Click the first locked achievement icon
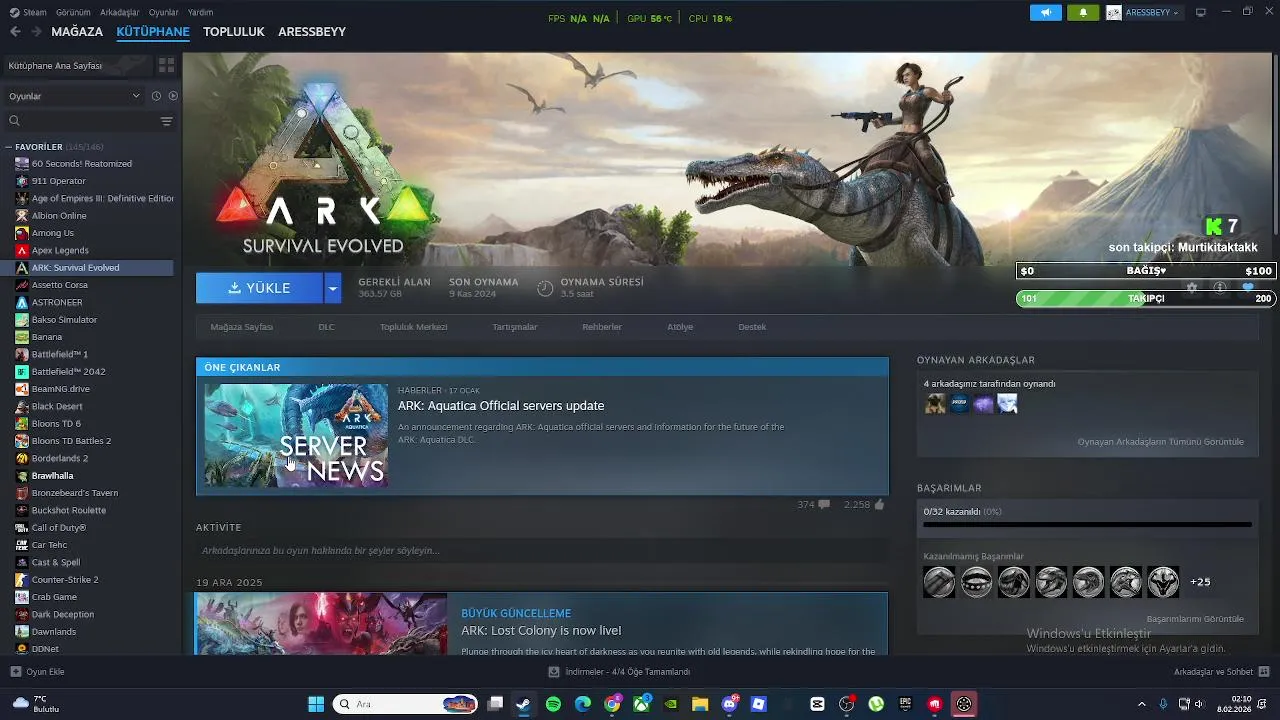Screen dimensions: 1280x720 tap(939, 582)
